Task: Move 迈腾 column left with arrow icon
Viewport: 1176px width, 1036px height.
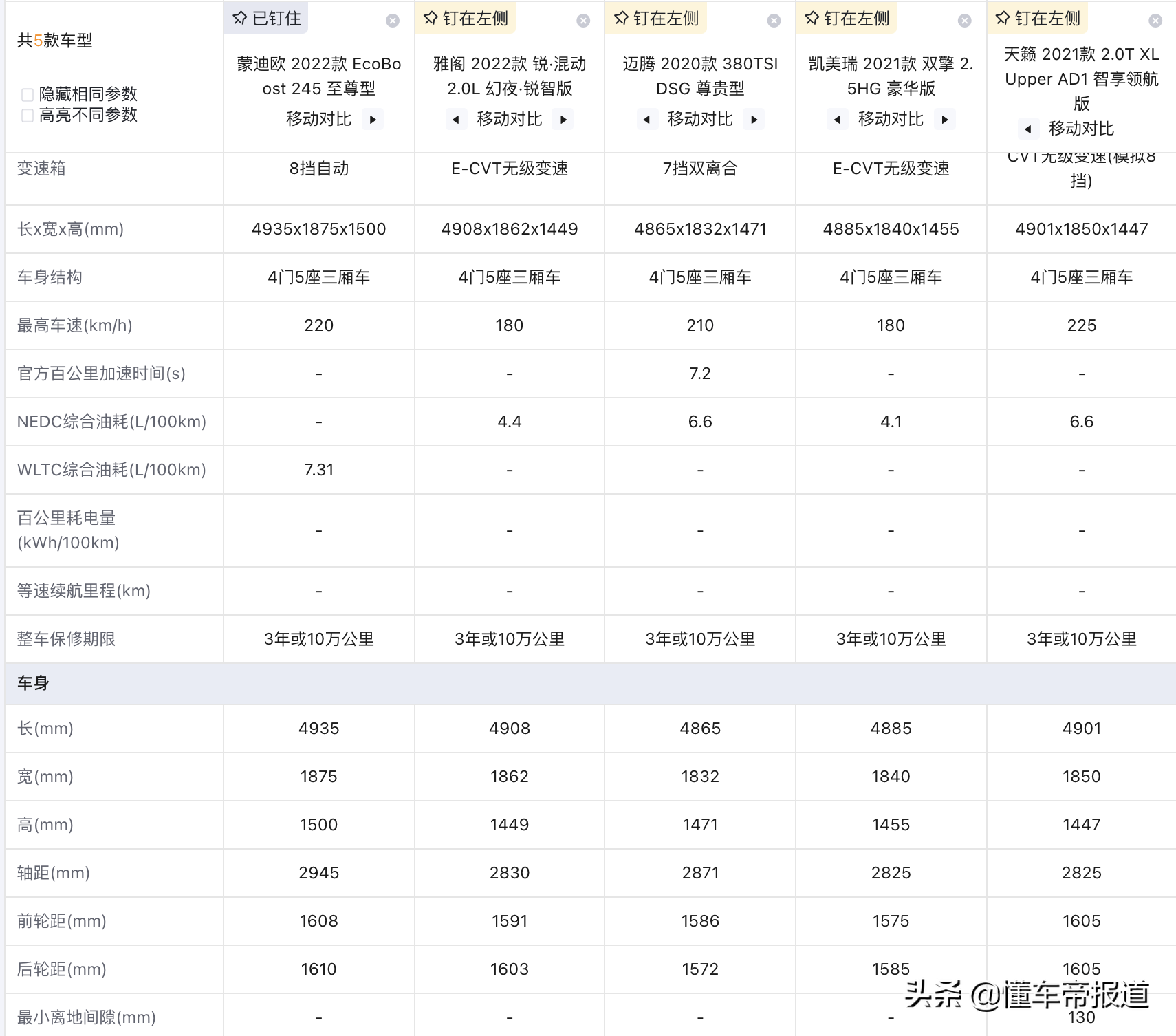Action: [646, 120]
